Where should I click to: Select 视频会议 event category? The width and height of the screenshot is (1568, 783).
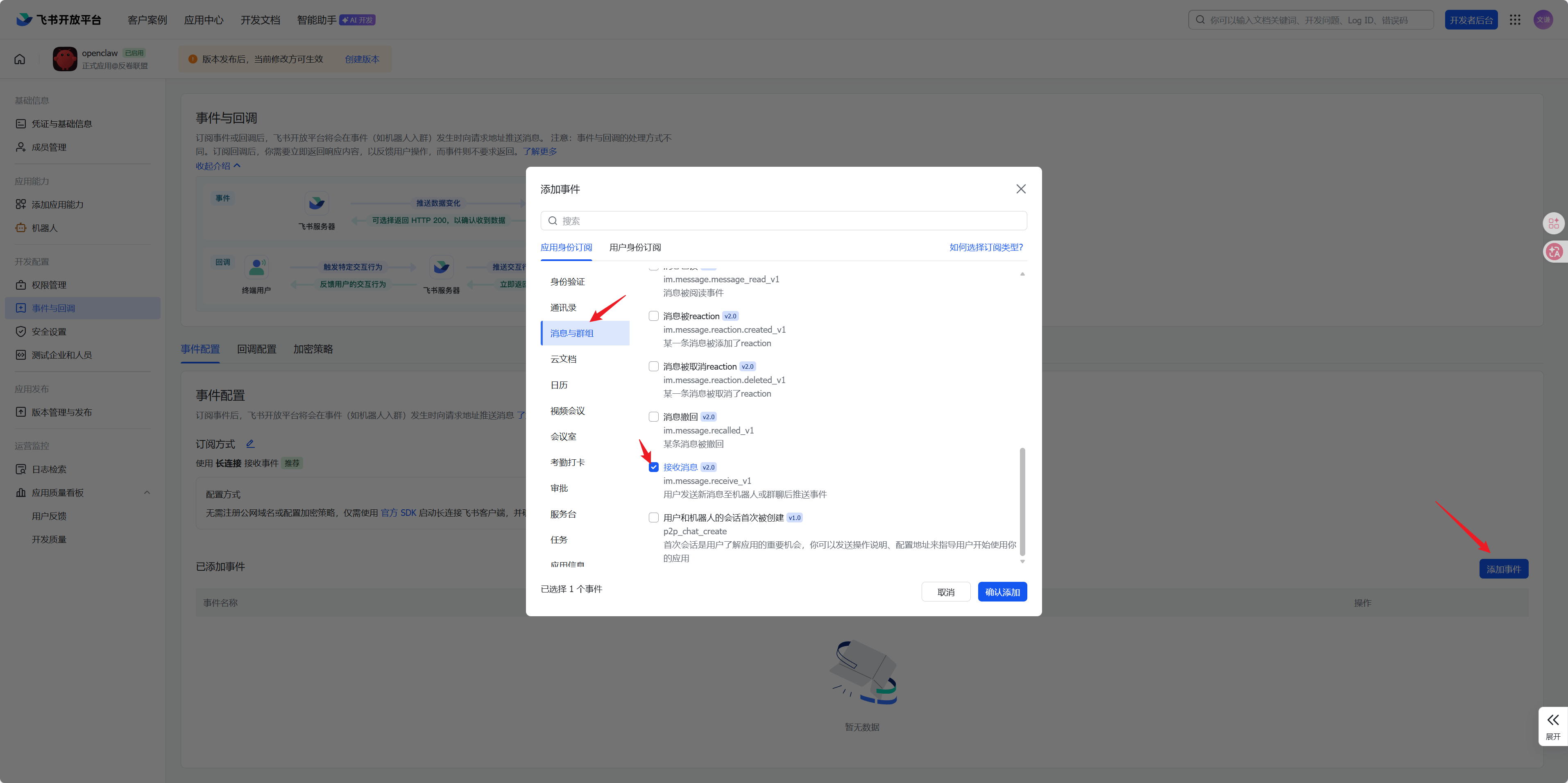[x=585, y=411]
